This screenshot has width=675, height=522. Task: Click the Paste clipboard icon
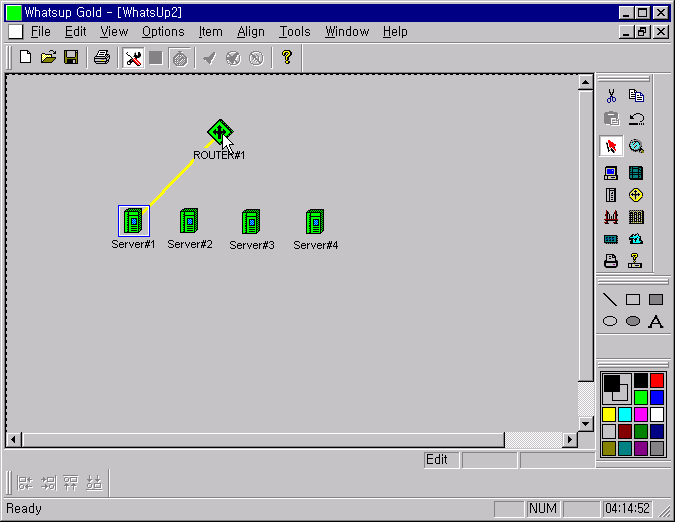611,118
